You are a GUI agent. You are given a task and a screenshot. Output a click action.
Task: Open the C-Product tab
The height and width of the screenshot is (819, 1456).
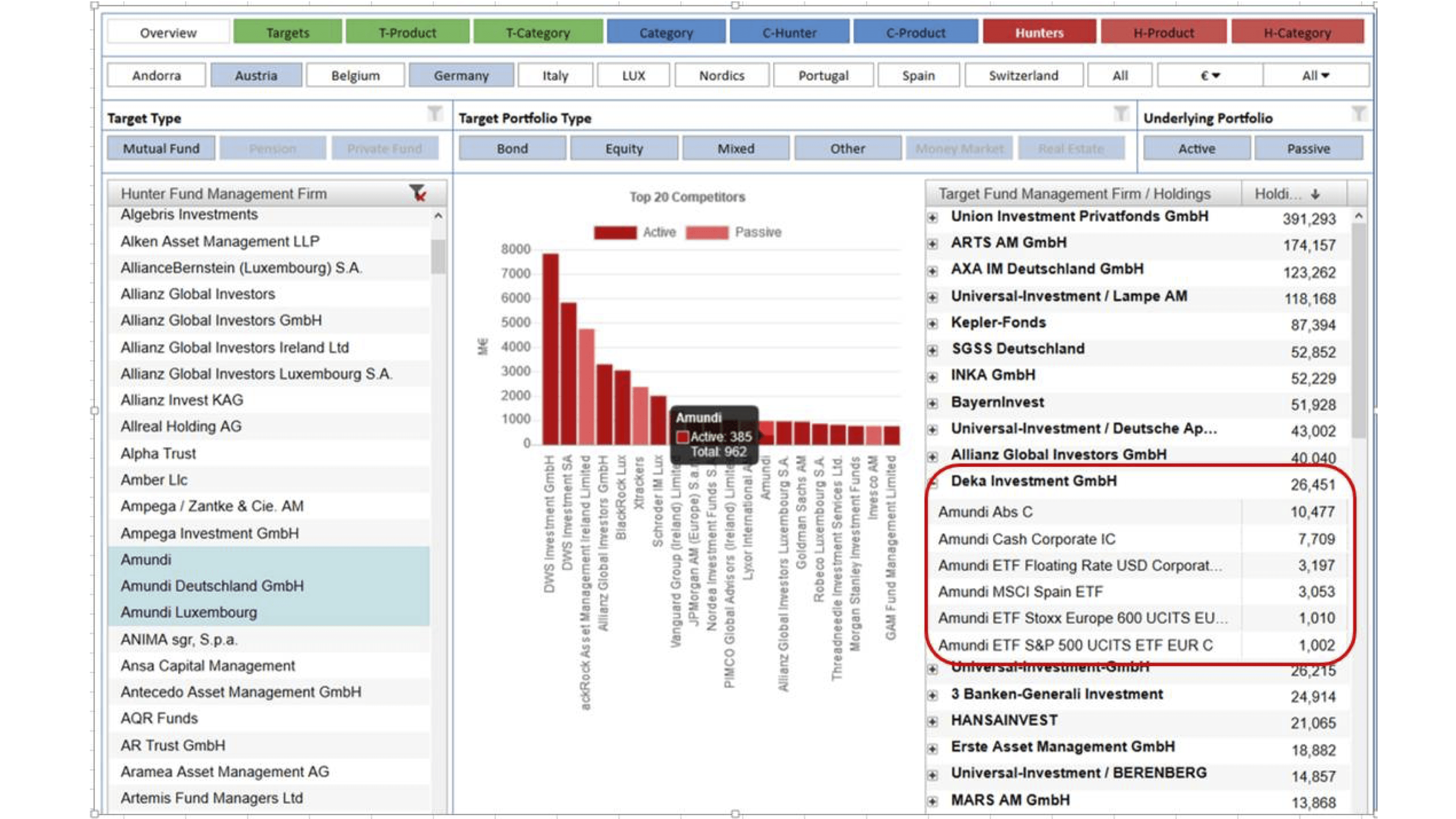point(916,32)
